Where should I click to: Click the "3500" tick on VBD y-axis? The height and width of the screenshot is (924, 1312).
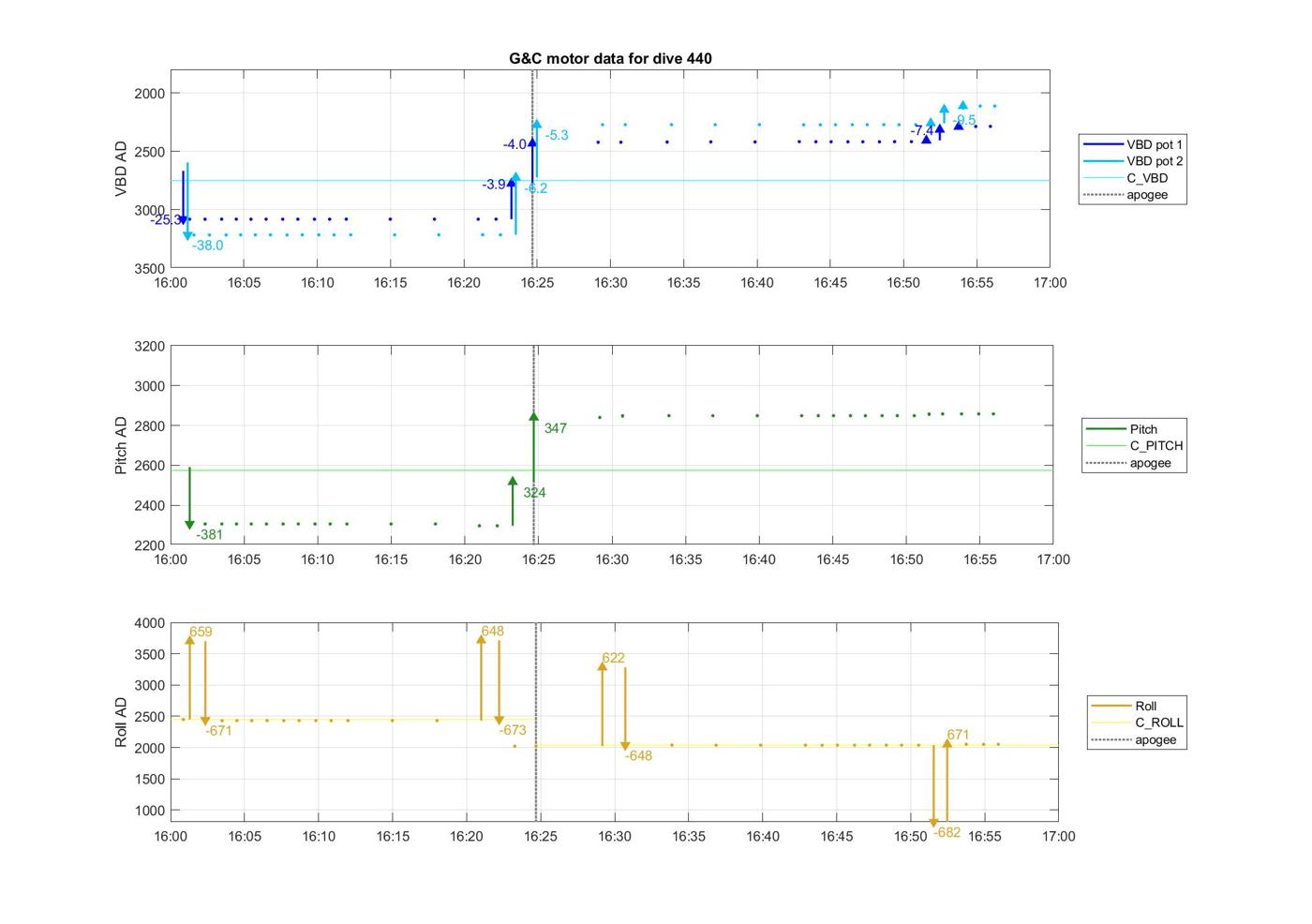pyautogui.click(x=149, y=269)
